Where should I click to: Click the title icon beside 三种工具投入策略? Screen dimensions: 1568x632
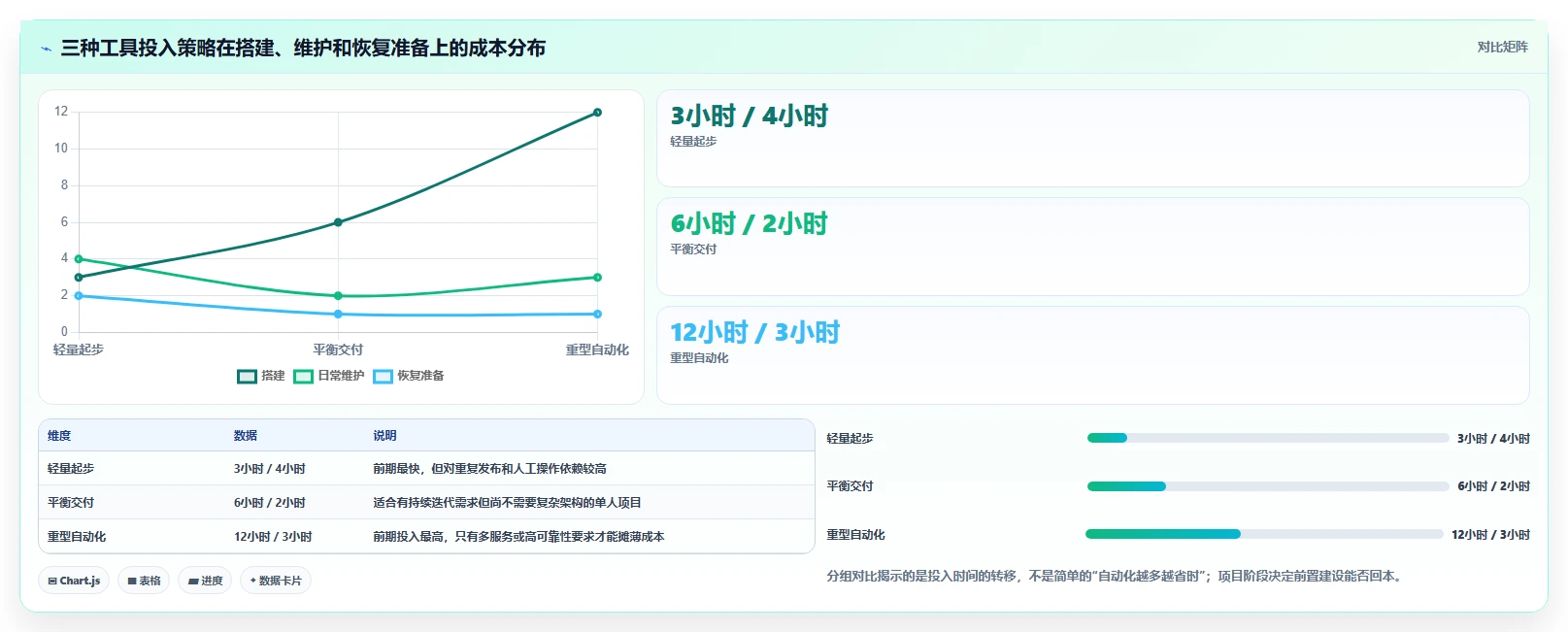46,49
